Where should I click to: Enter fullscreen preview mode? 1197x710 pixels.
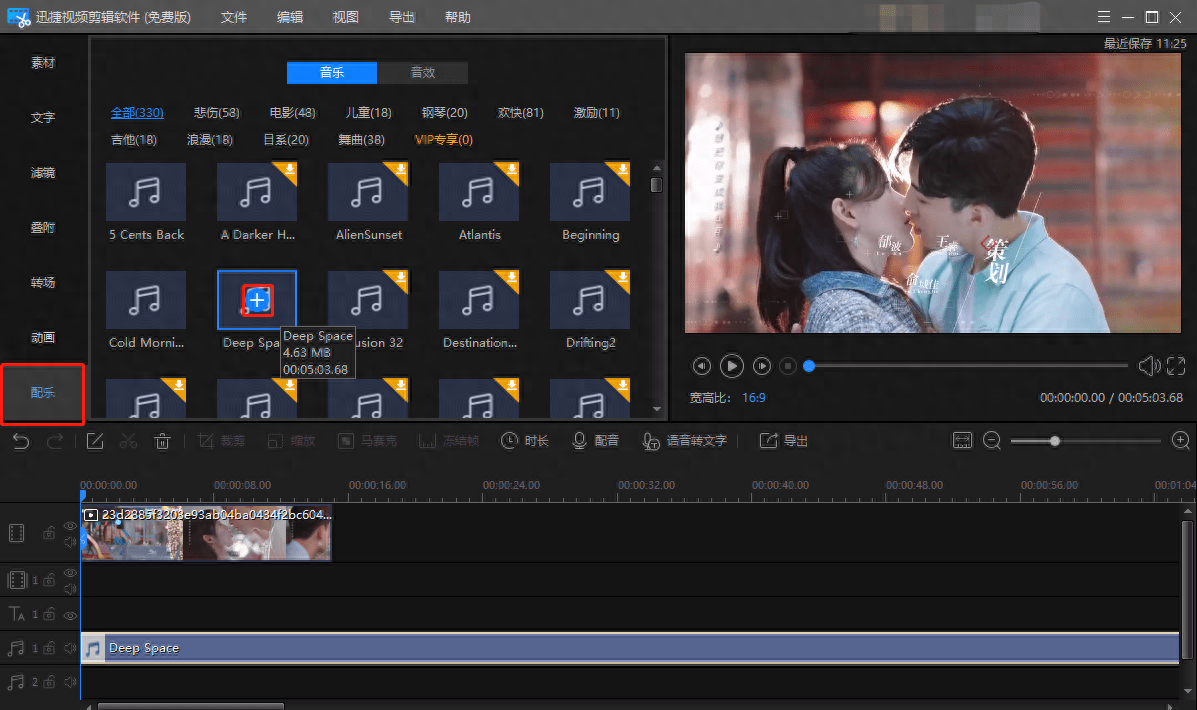point(1176,366)
